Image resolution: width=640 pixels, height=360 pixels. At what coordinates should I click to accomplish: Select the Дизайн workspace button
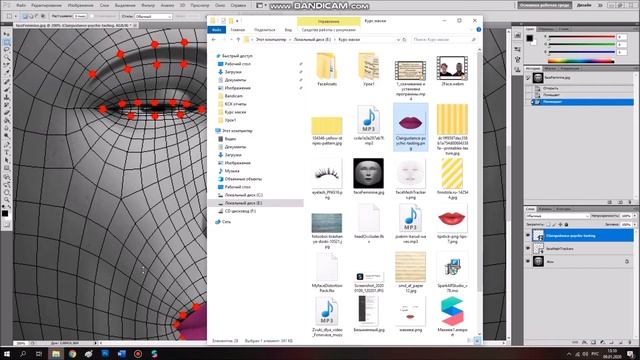click(x=584, y=5)
